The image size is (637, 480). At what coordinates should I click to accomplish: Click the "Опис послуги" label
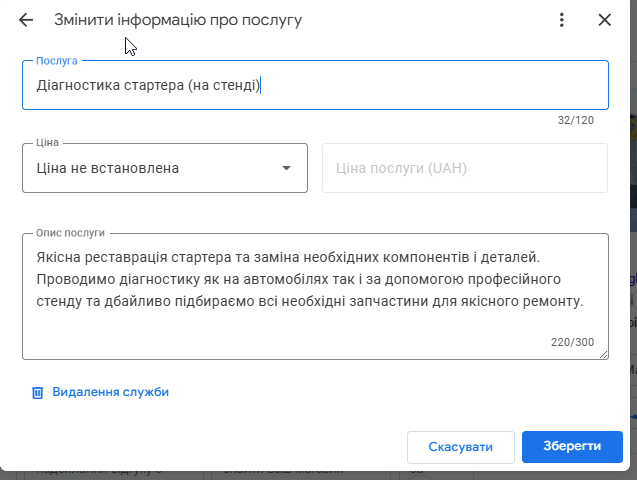point(70,233)
